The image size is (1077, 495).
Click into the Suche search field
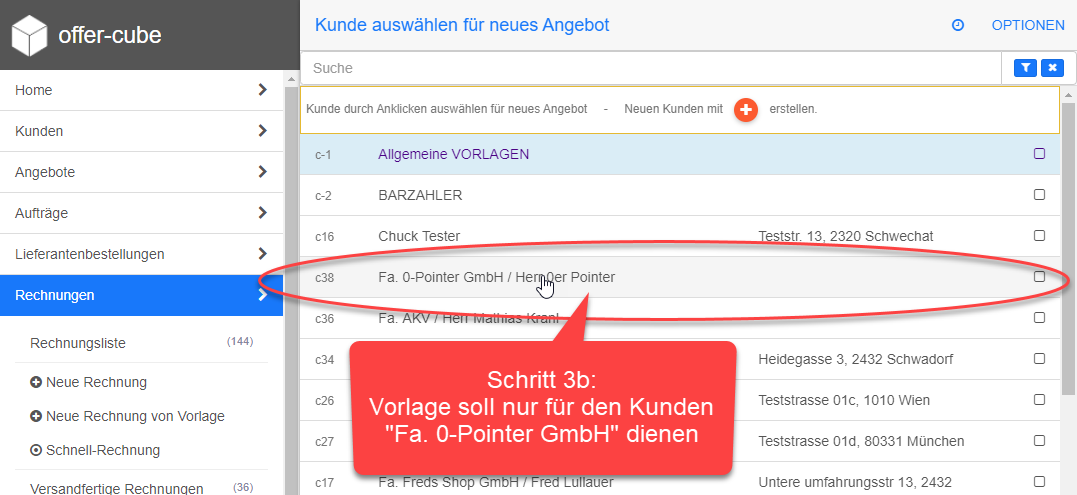coord(651,68)
